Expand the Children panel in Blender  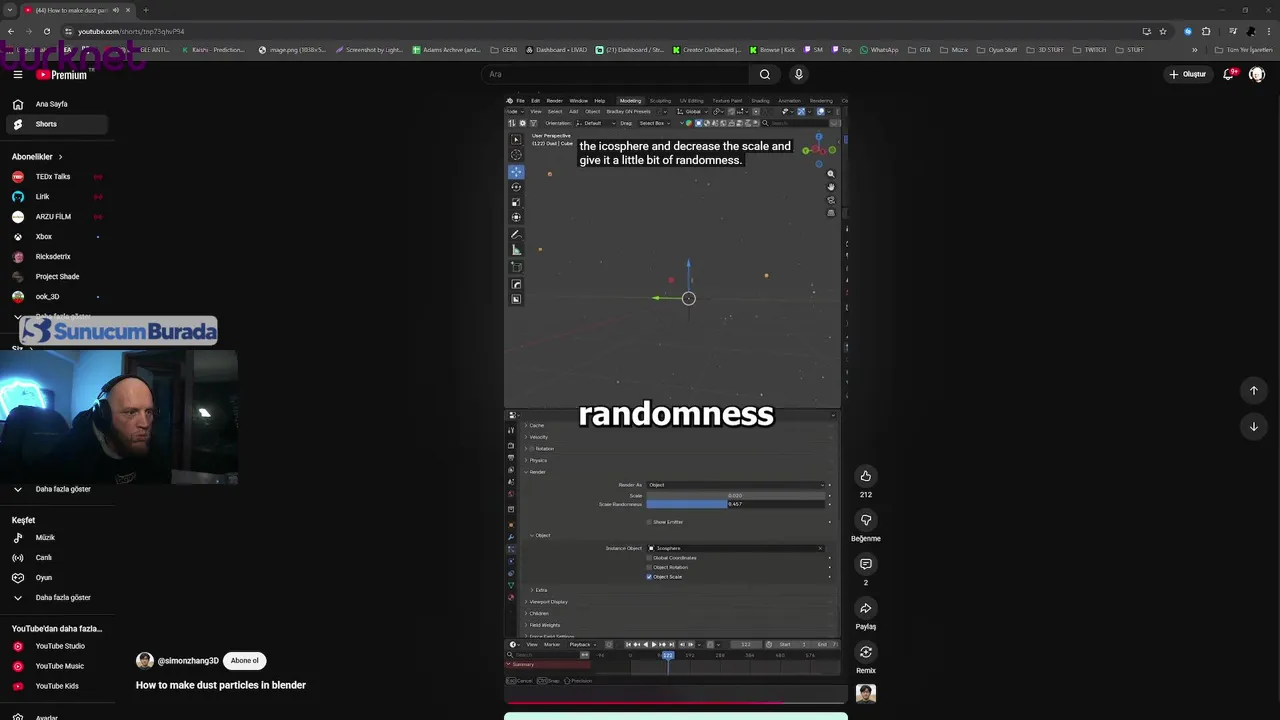coord(539,613)
